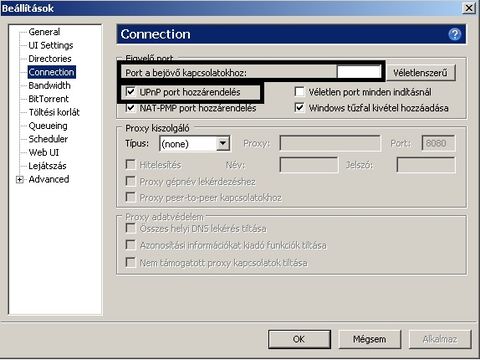Screen dimensions: 480x360
Task: Toggle Windows tűzfal kivétel hozzáadása
Action: click(x=299, y=108)
